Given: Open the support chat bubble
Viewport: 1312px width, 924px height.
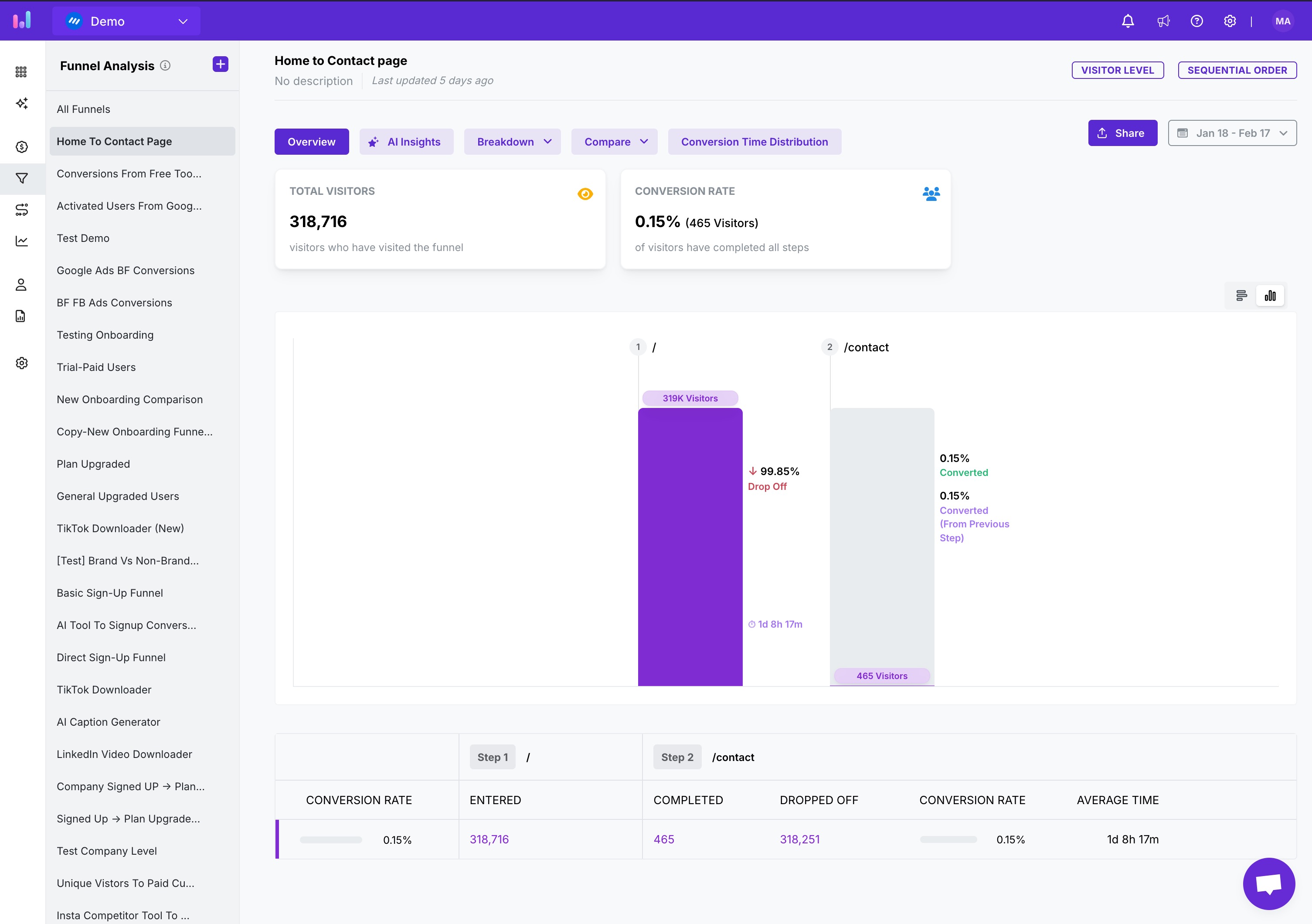Looking at the screenshot, I should [x=1268, y=883].
